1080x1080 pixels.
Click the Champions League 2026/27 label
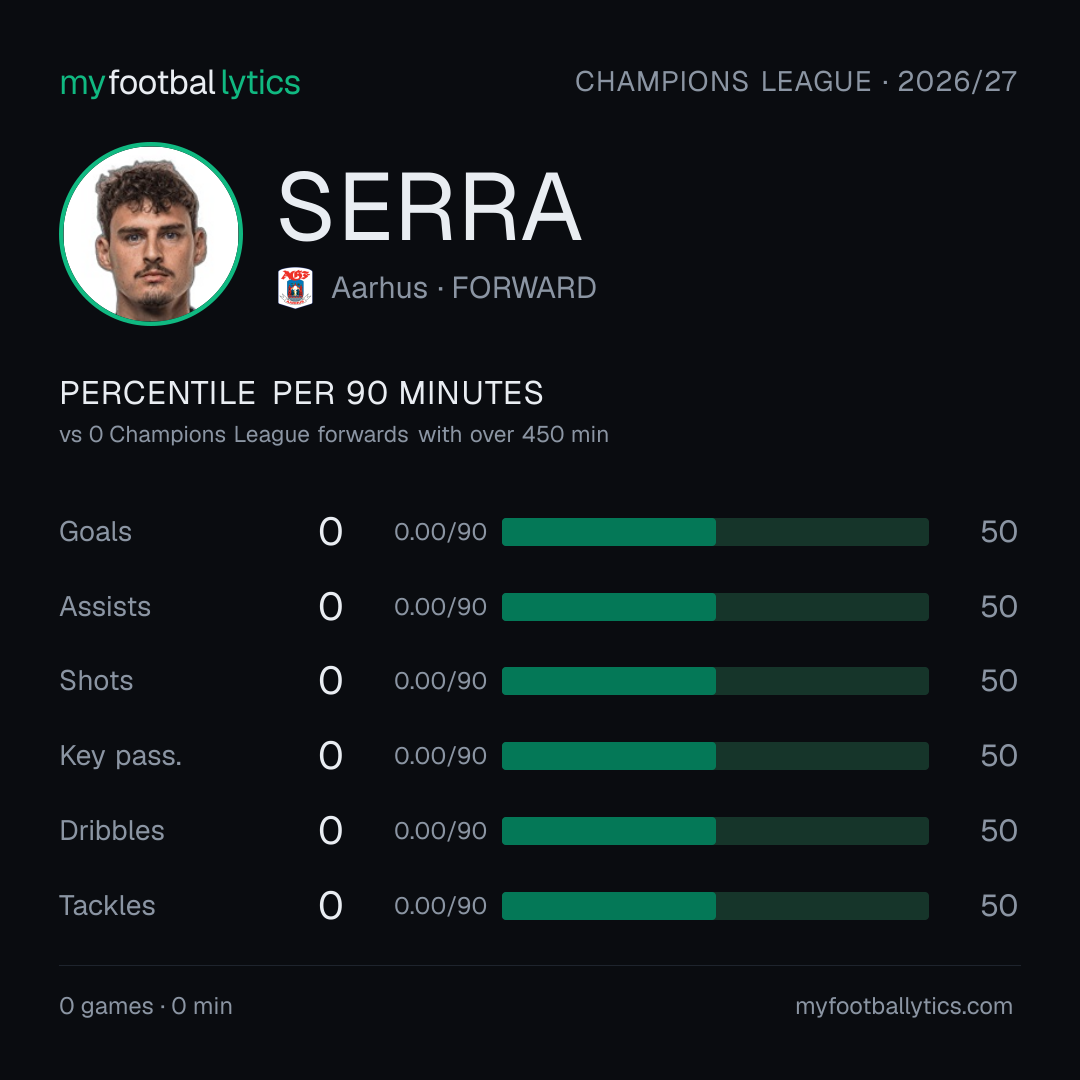pyautogui.click(x=796, y=81)
